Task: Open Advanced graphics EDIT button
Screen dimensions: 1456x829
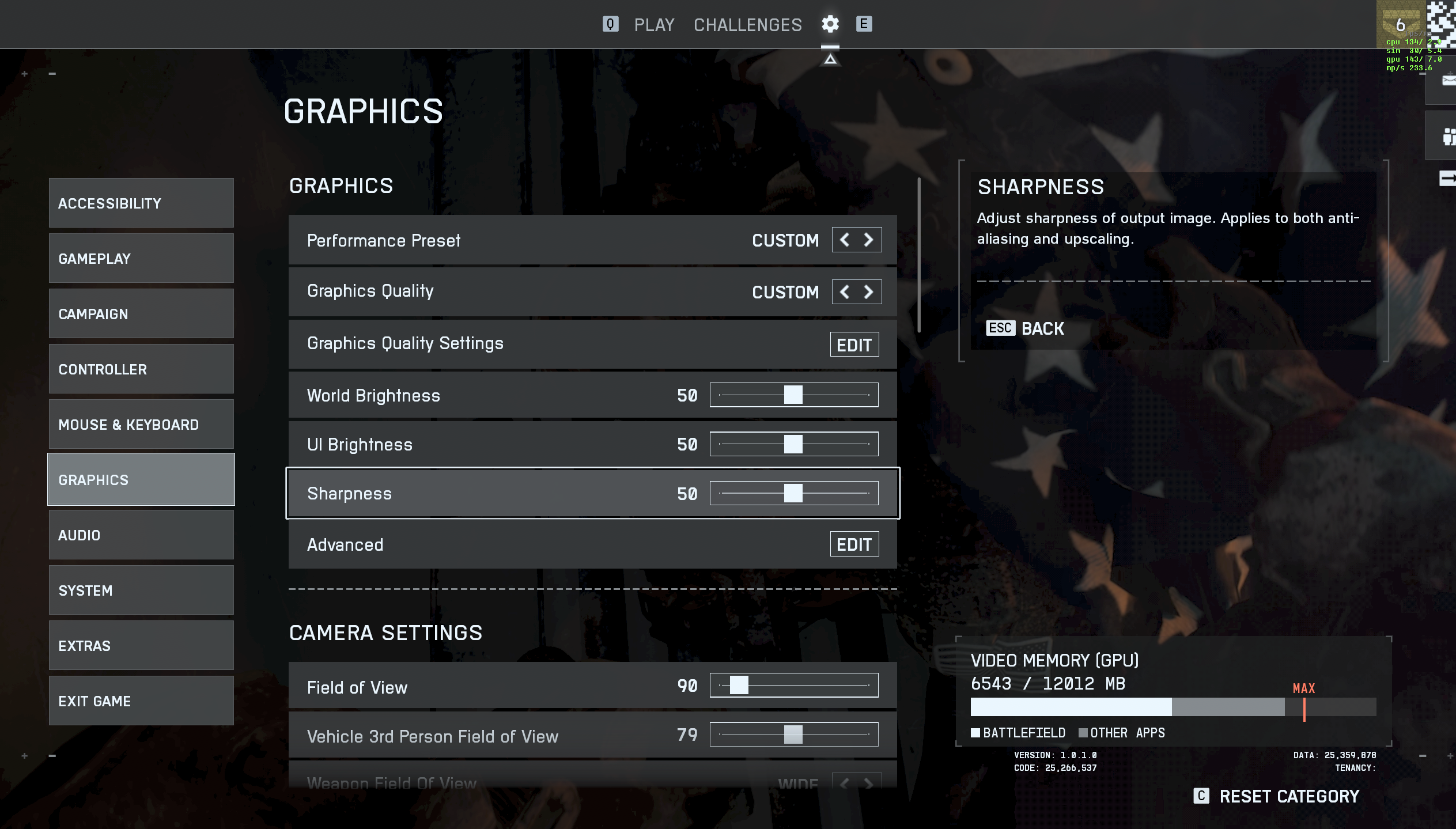Action: coord(854,544)
